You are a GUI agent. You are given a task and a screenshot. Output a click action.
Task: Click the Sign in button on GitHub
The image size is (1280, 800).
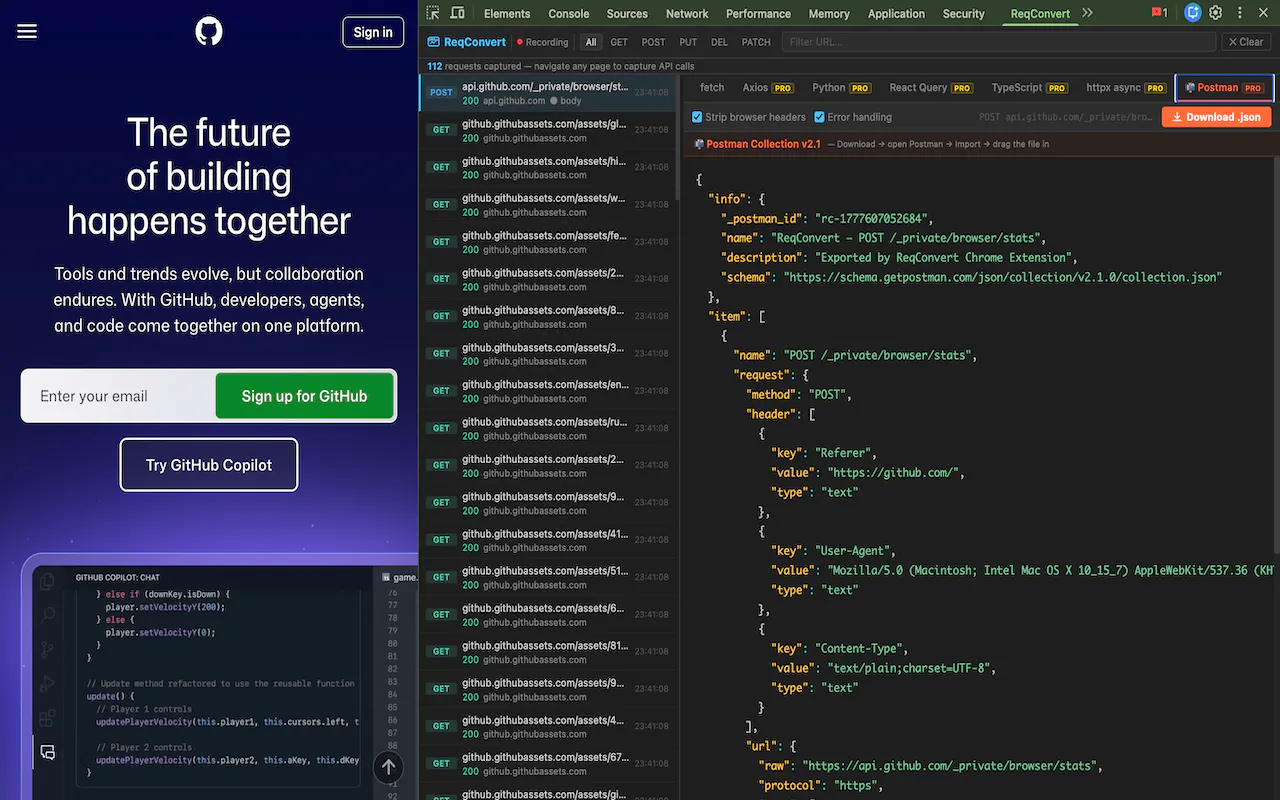(373, 32)
